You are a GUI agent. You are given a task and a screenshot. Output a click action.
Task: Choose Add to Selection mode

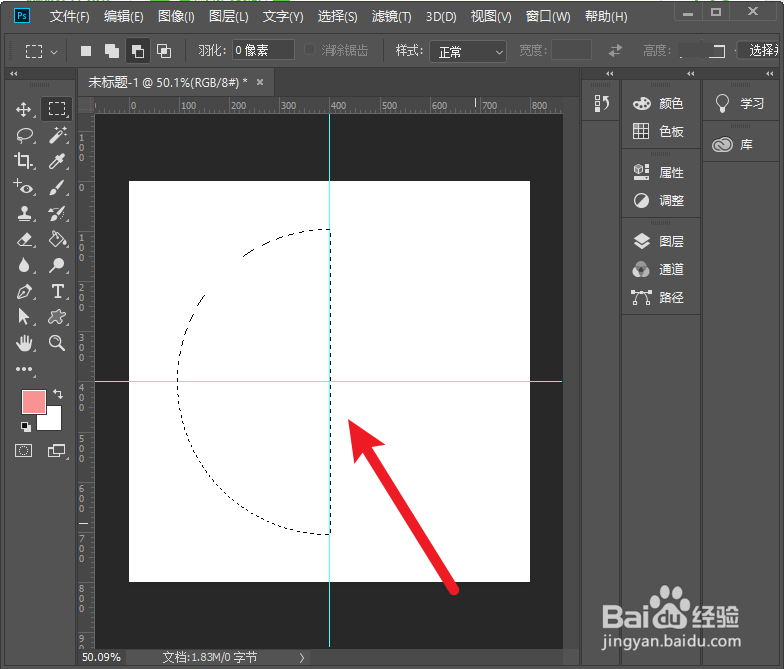click(x=112, y=51)
